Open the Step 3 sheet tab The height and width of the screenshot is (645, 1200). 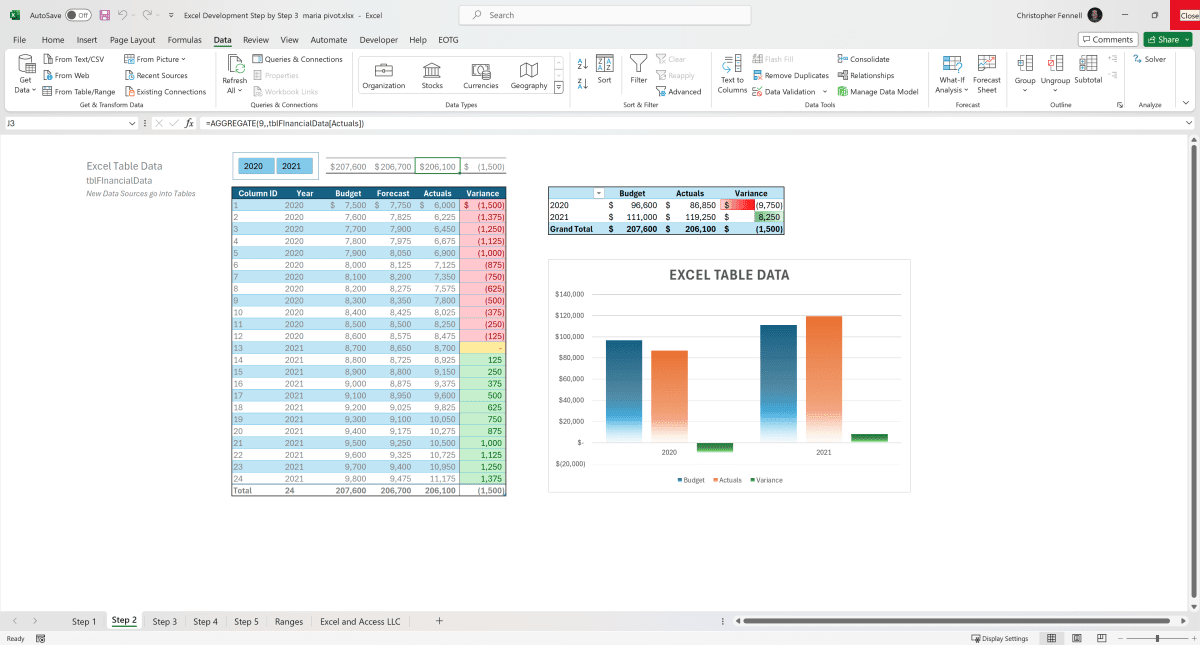pyautogui.click(x=164, y=620)
